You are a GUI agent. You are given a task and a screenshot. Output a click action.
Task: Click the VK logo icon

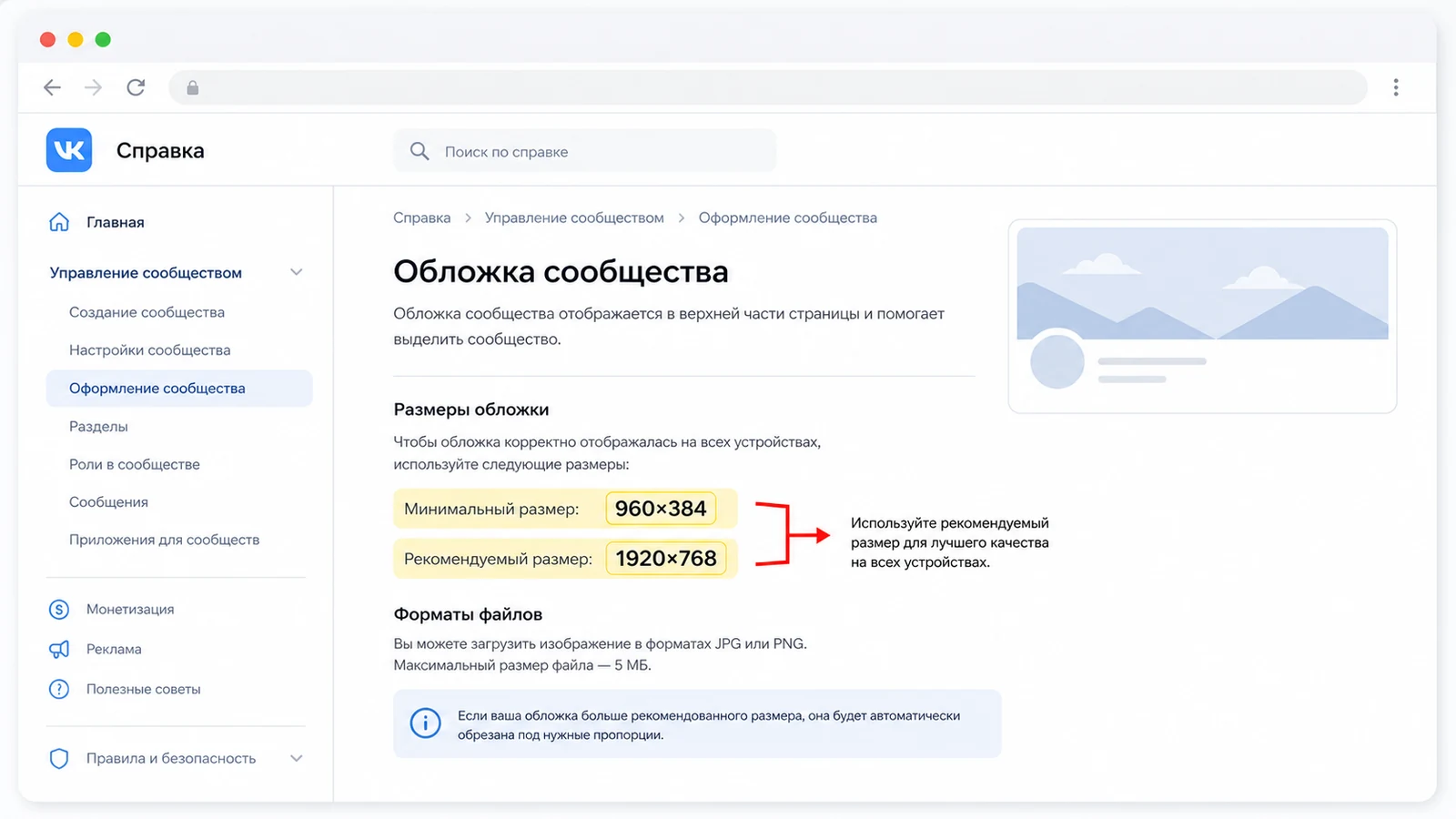click(x=69, y=150)
